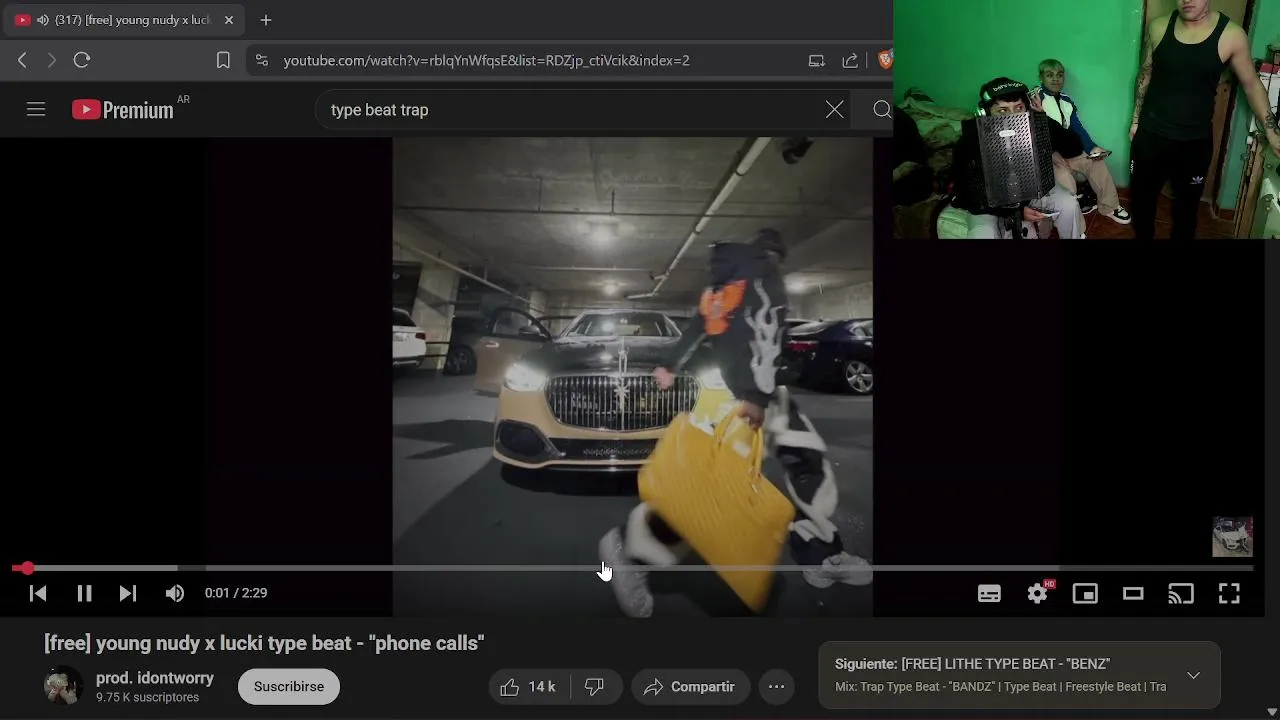Open a new browser tab
Image resolution: width=1280 pixels, height=720 pixels.
266,20
